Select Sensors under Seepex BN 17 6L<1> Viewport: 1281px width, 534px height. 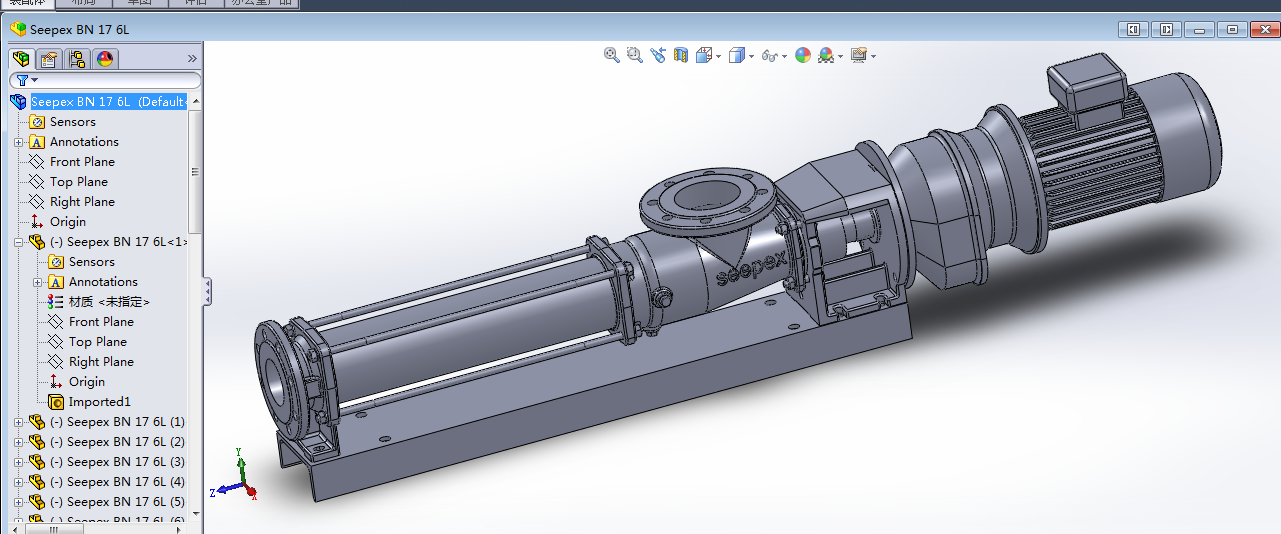coord(92,262)
